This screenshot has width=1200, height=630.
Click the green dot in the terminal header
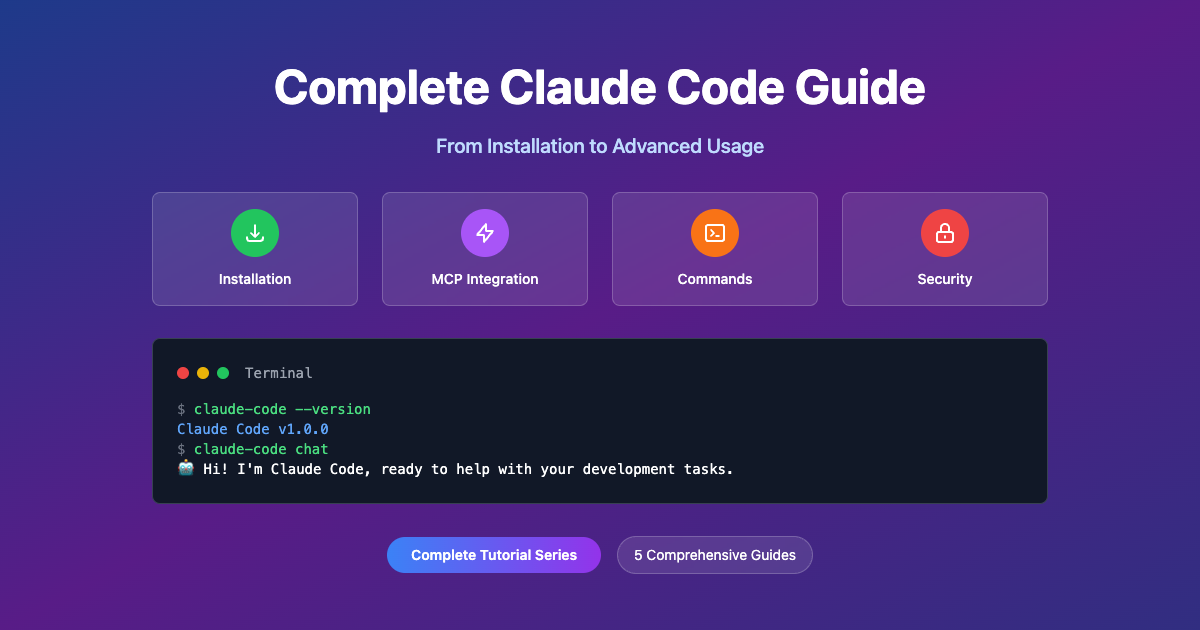[x=223, y=373]
